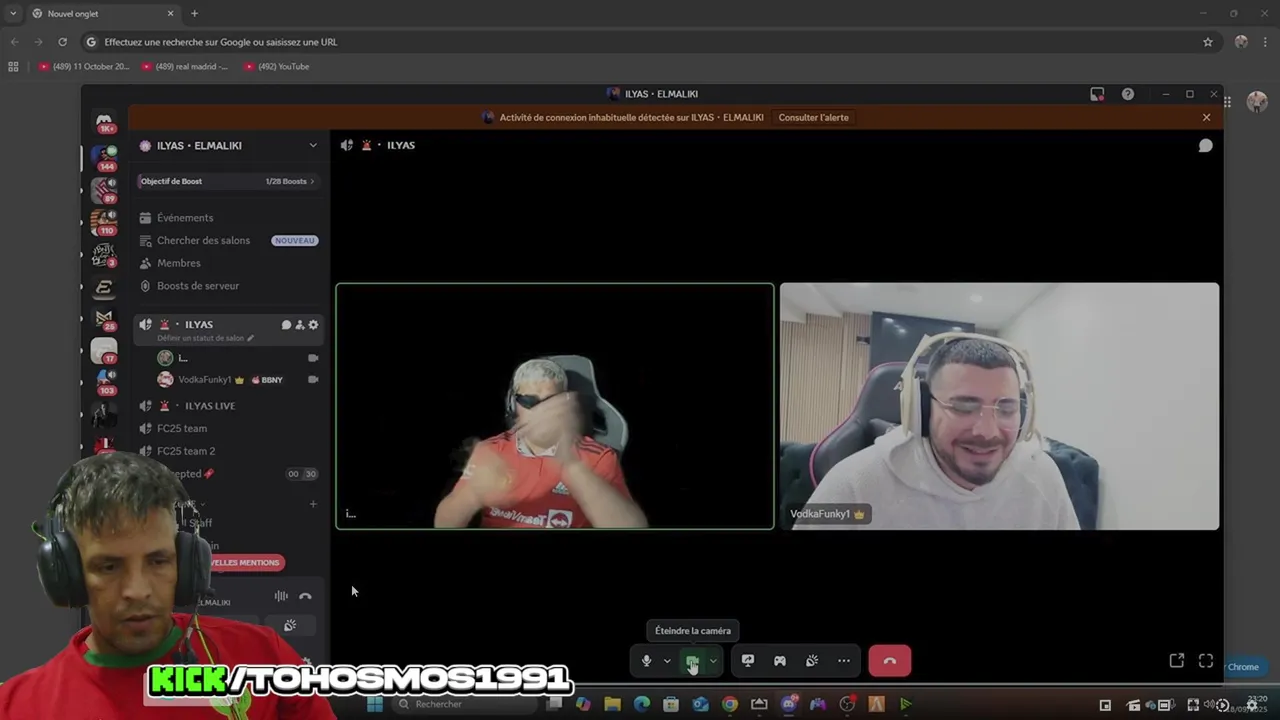Open Chrome tab search dropdown arrow

[x=13, y=14]
